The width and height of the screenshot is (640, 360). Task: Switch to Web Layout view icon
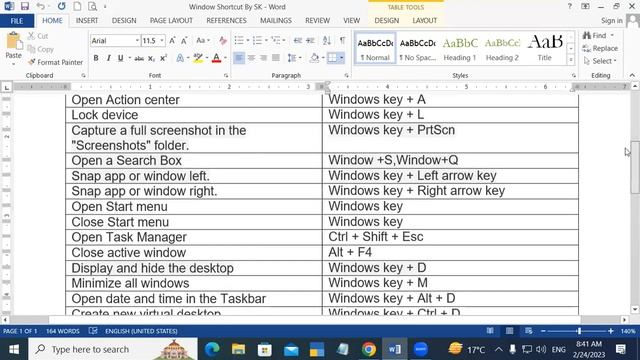tap(529, 331)
